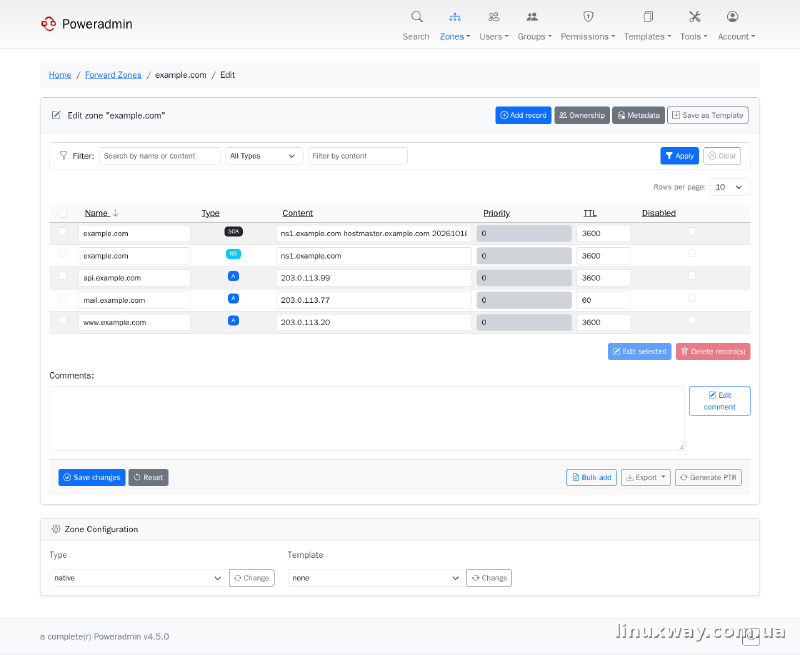Expand the Tools menu
The width and height of the screenshot is (800, 655).
coord(694,37)
